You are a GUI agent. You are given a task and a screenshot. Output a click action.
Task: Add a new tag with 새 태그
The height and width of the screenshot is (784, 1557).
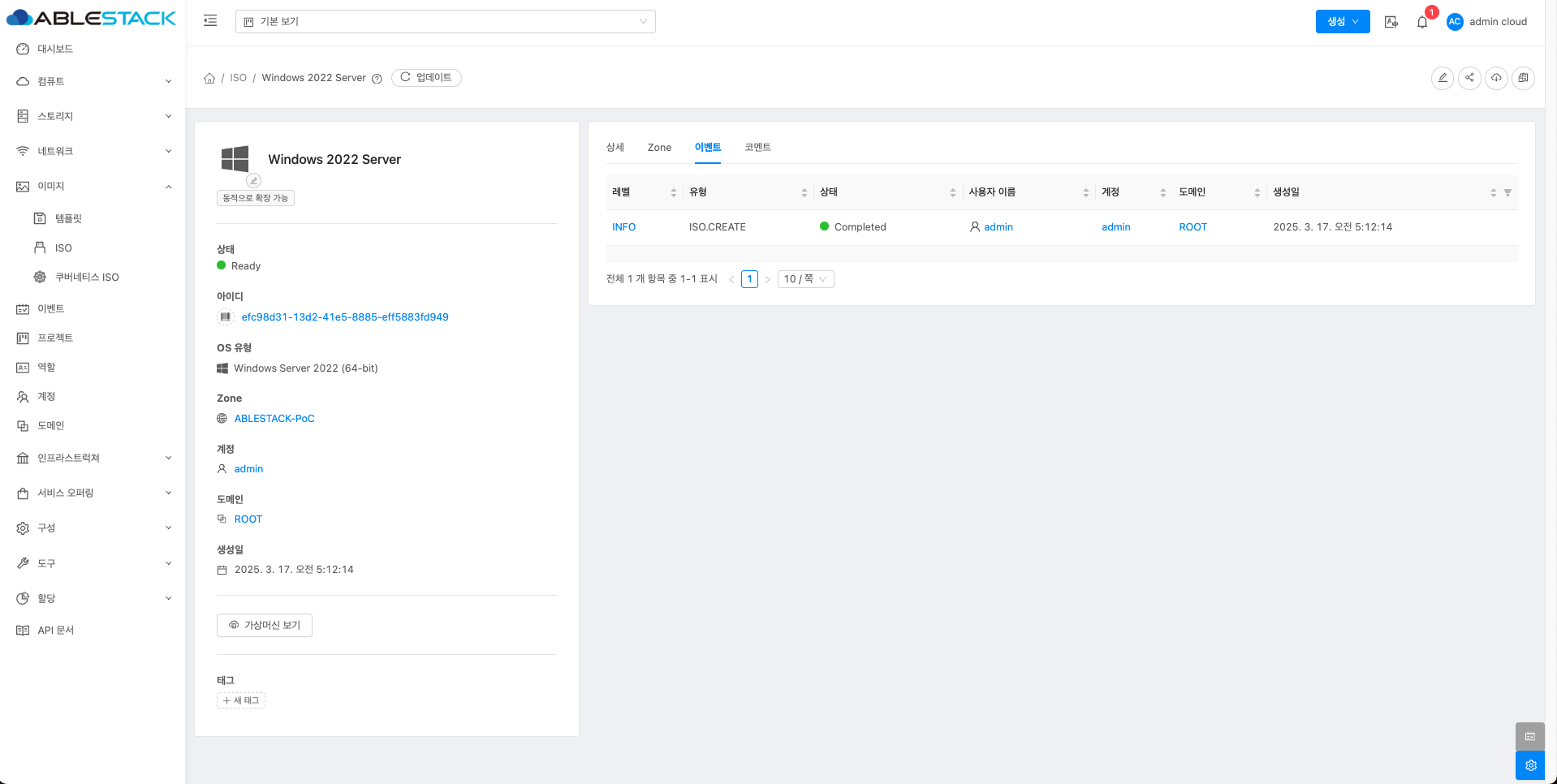pyautogui.click(x=241, y=700)
